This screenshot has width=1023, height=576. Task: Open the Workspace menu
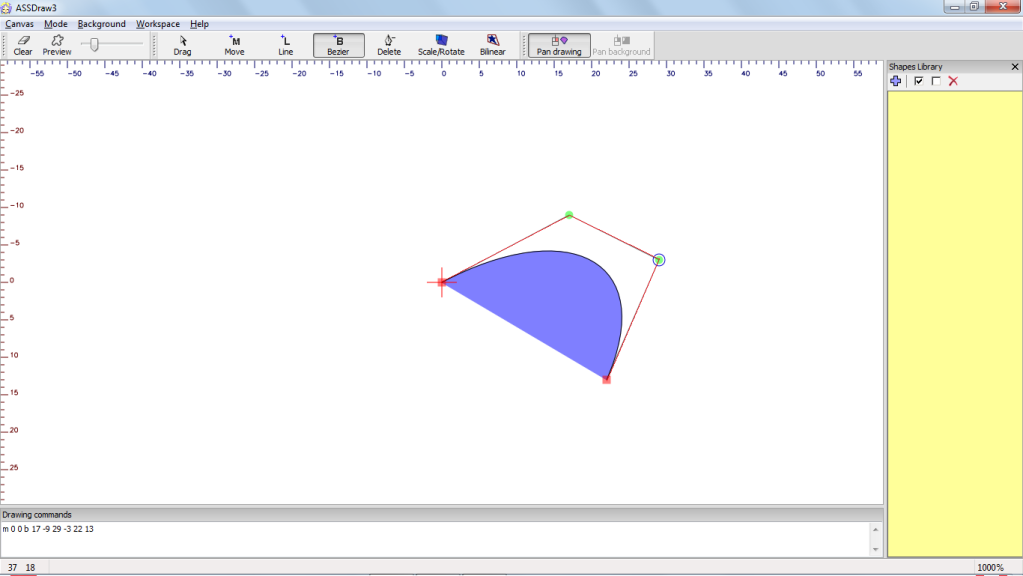(158, 24)
